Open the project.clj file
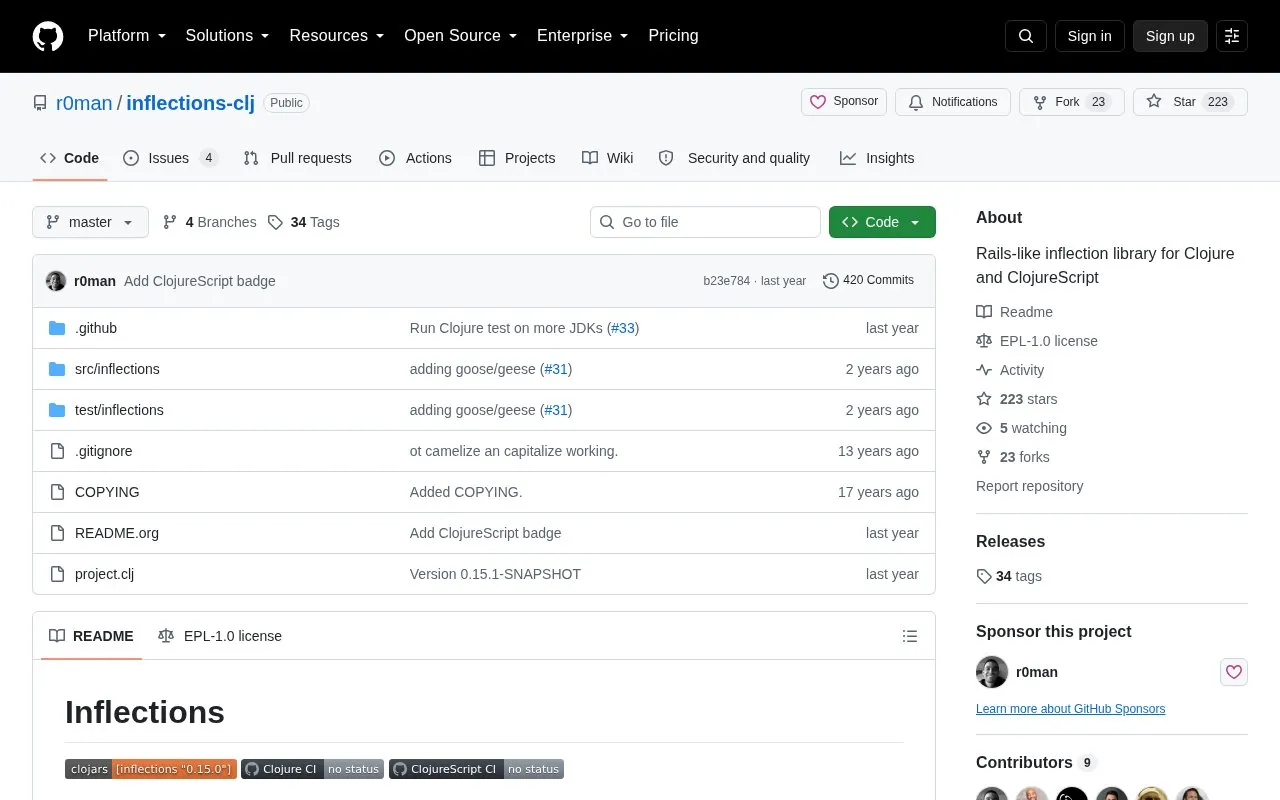 [x=104, y=574]
